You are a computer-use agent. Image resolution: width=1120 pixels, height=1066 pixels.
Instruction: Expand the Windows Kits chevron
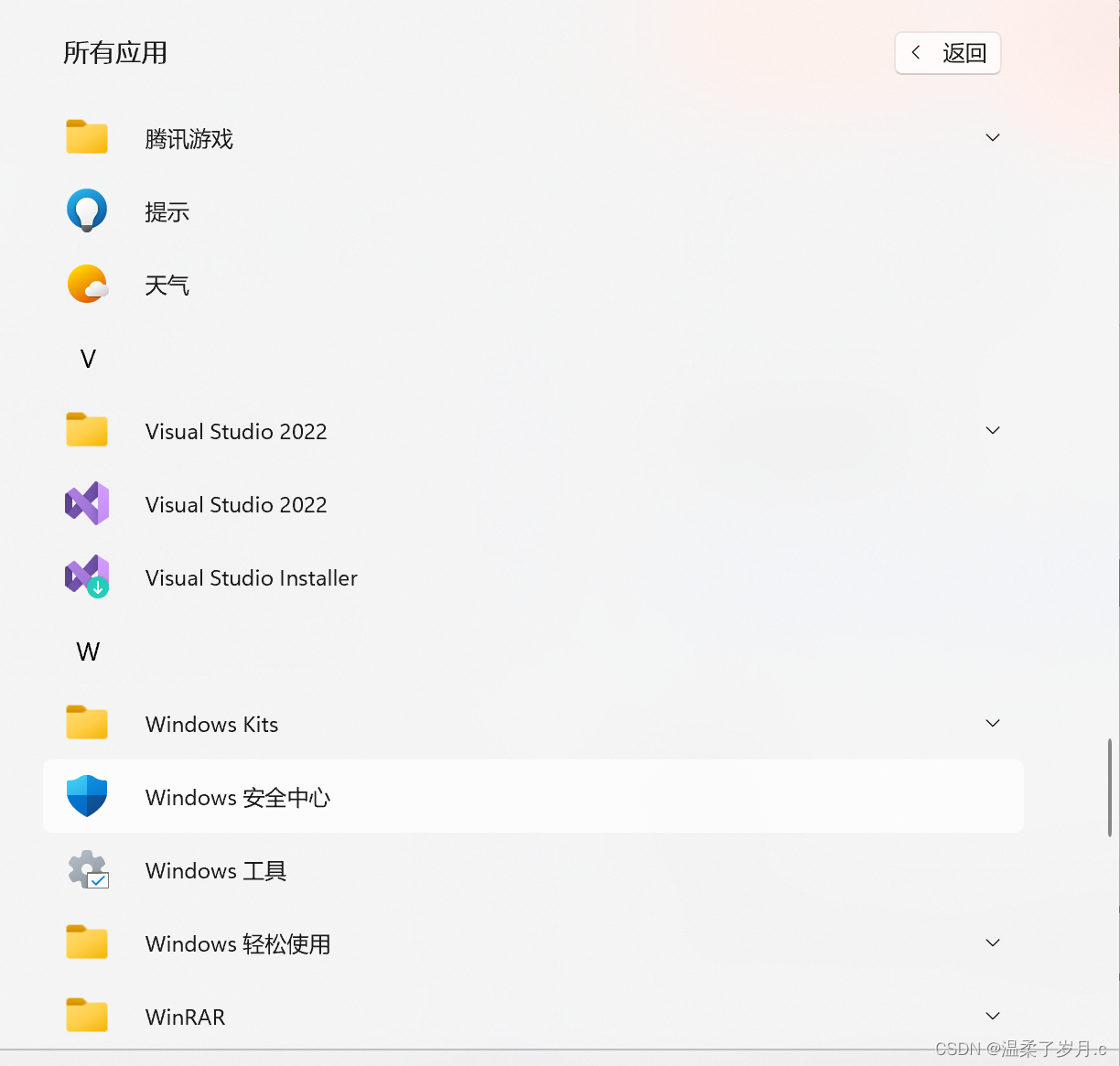[x=993, y=724]
